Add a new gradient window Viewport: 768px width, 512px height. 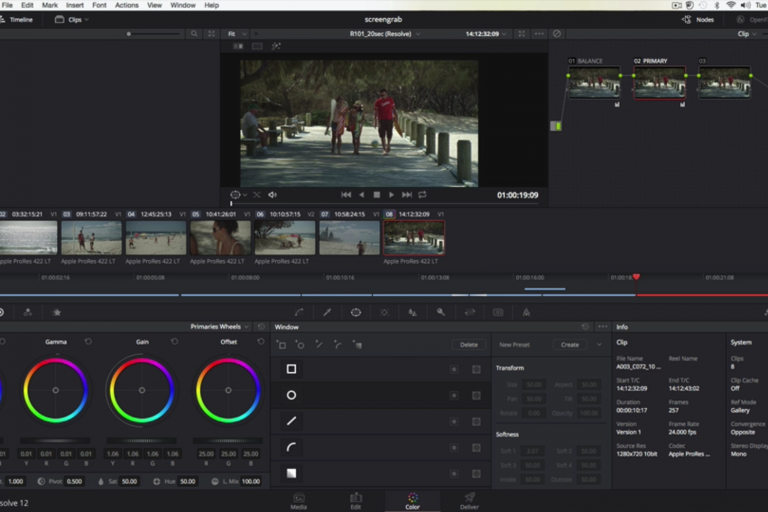coord(357,345)
